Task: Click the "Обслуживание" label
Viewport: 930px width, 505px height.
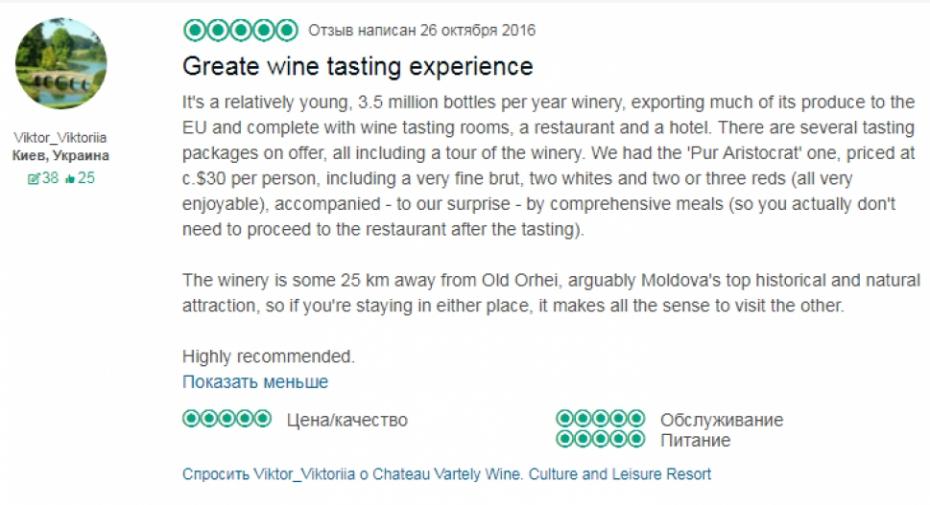Action: click(x=721, y=420)
